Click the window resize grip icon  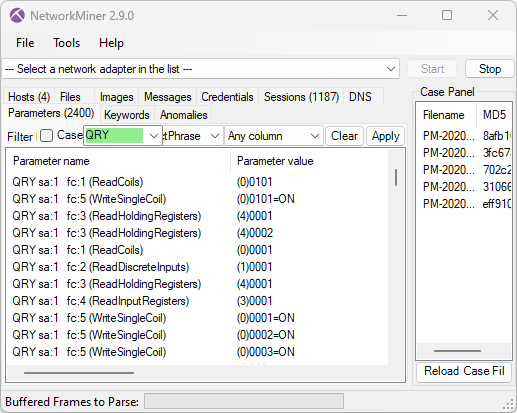tap(509, 404)
